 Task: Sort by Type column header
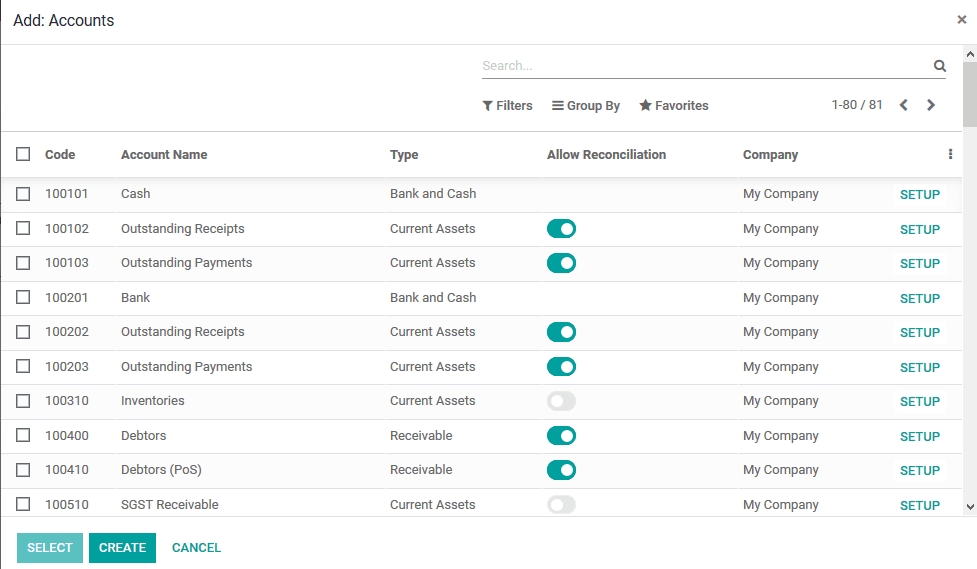click(x=404, y=155)
